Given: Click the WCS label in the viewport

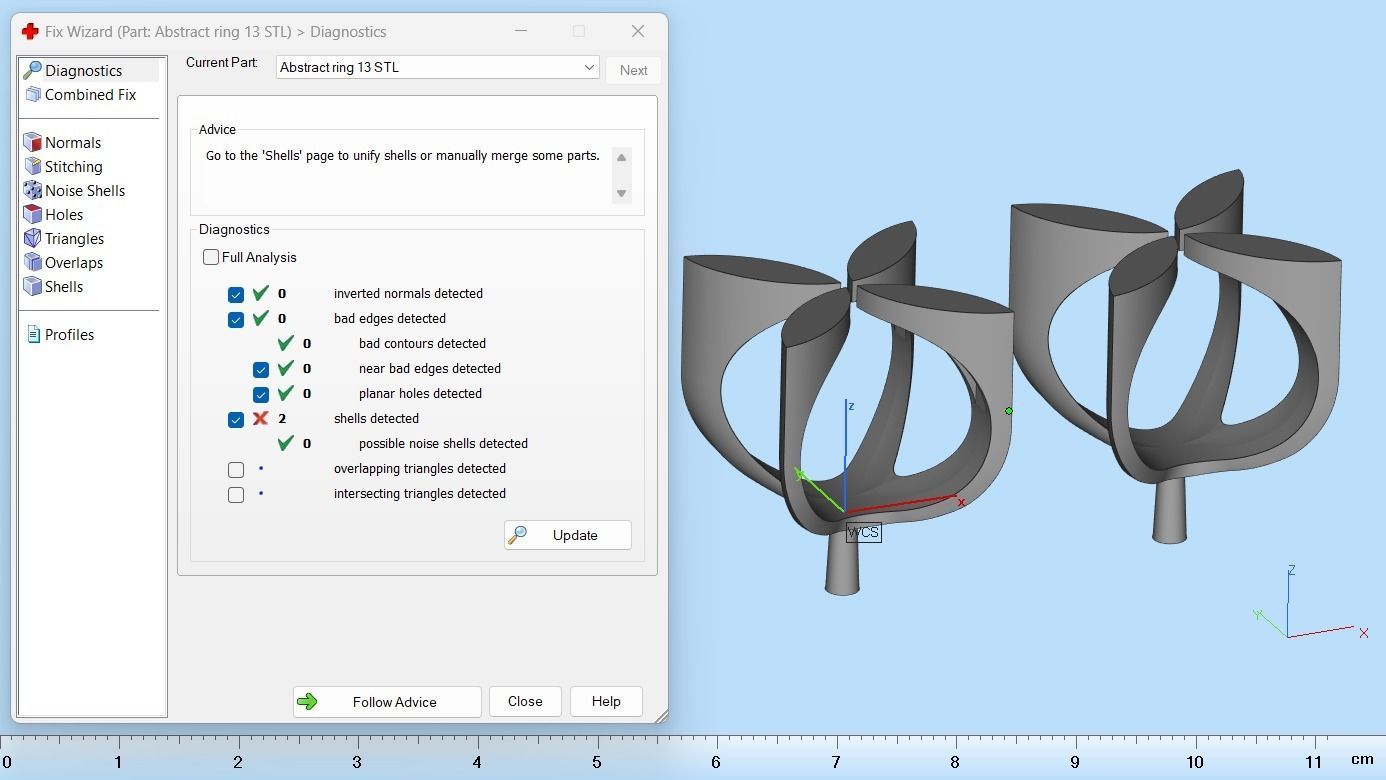Looking at the screenshot, I should [x=864, y=532].
